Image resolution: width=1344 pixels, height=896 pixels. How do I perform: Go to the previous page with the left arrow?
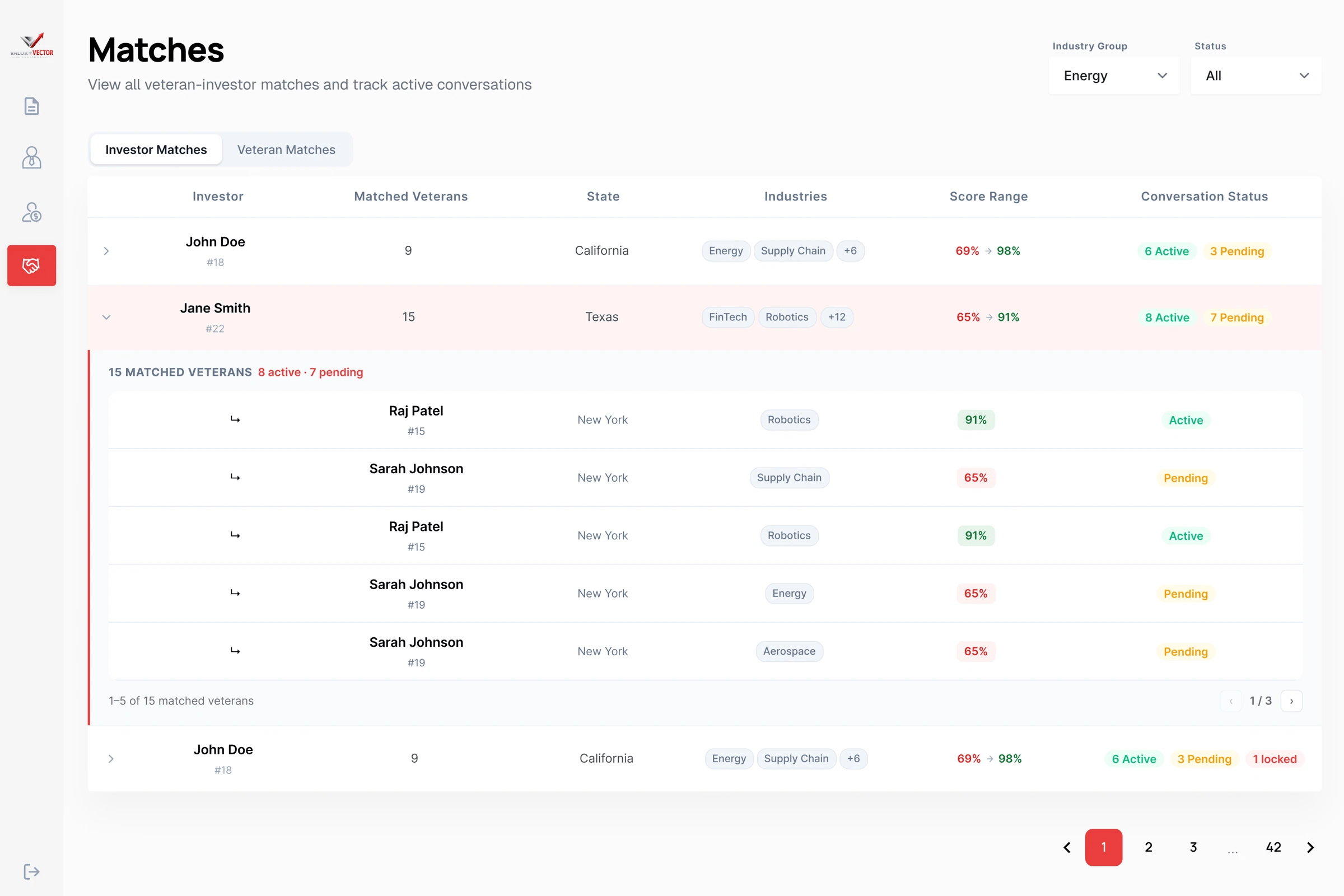click(1067, 847)
